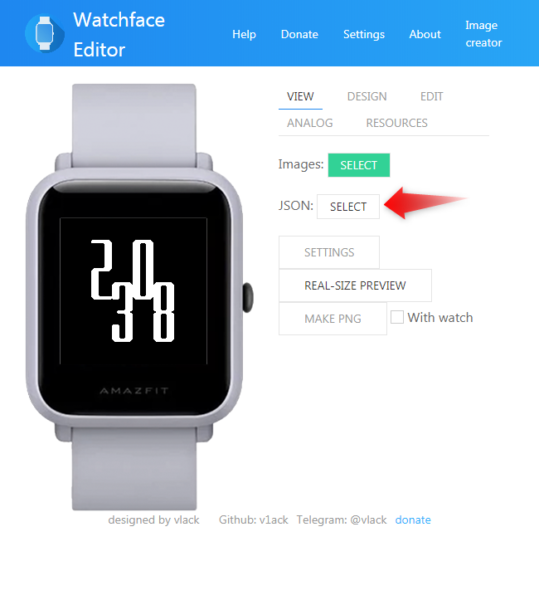Screen dimensions: 539x600
Task: Click the donate link in footer
Action: click(413, 520)
